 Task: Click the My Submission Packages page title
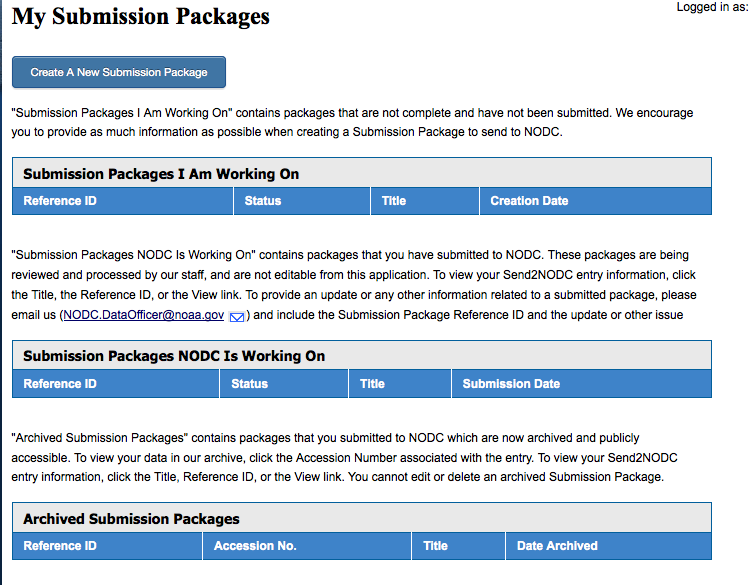pos(141,17)
